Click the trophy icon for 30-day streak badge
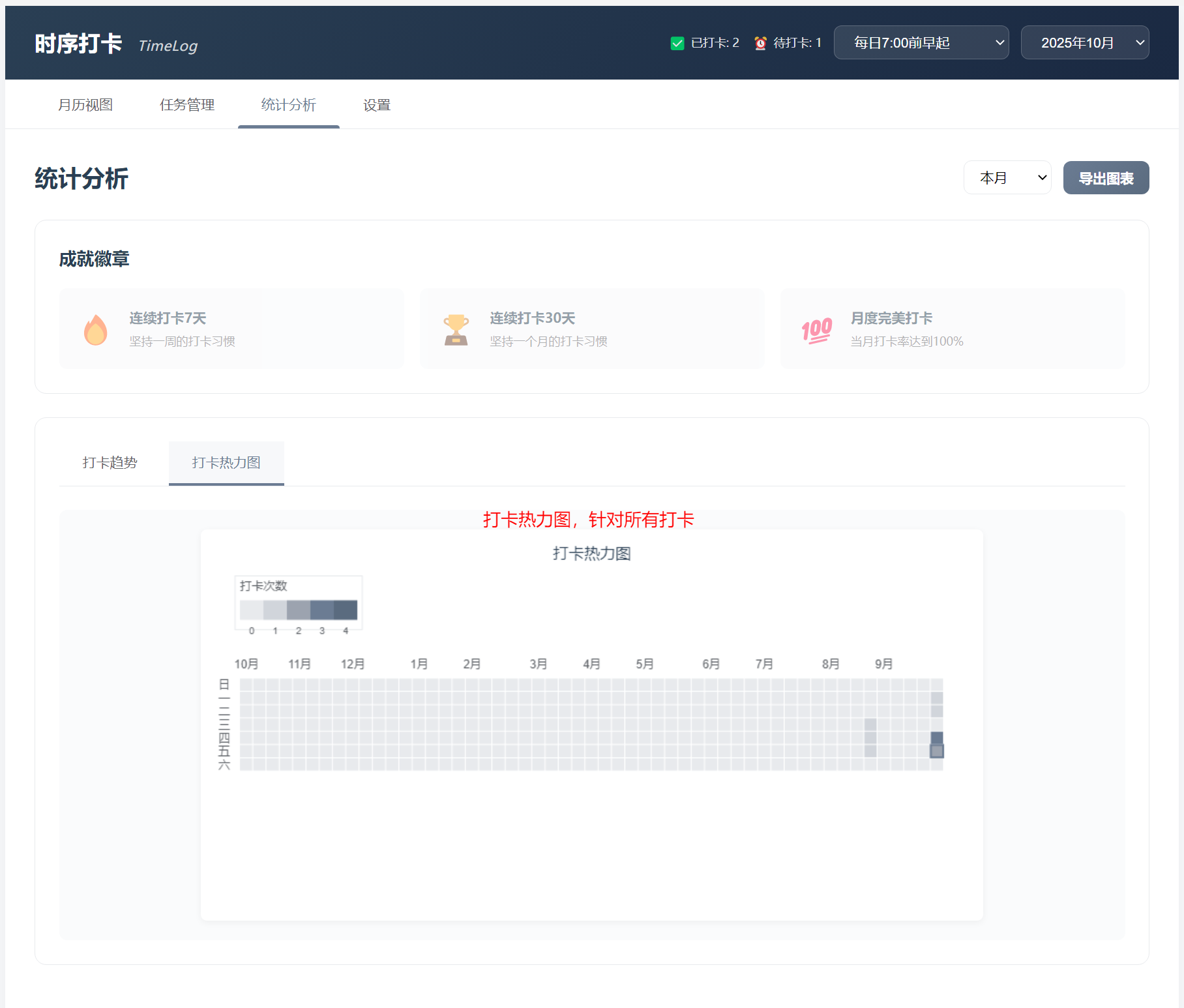1184x1008 pixels. coord(456,330)
